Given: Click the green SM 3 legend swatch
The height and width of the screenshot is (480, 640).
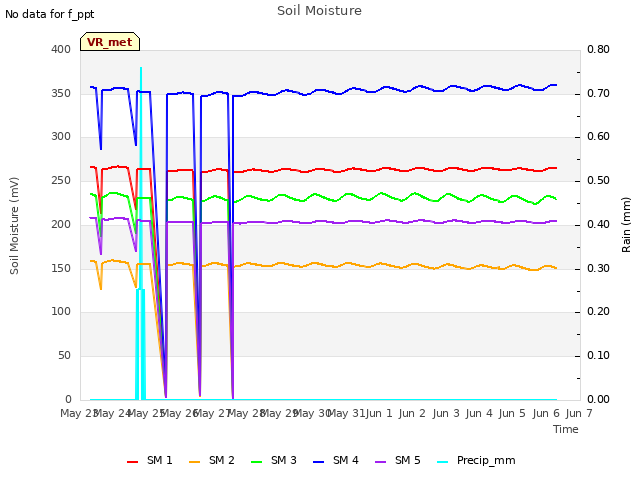Looking at the screenshot, I should coord(256,462).
